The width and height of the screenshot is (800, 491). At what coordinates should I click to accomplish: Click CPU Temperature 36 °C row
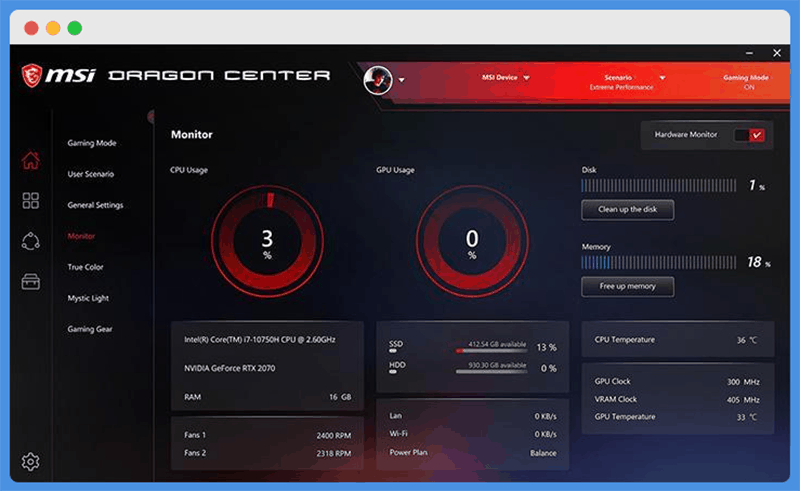(x=677, y=340)
